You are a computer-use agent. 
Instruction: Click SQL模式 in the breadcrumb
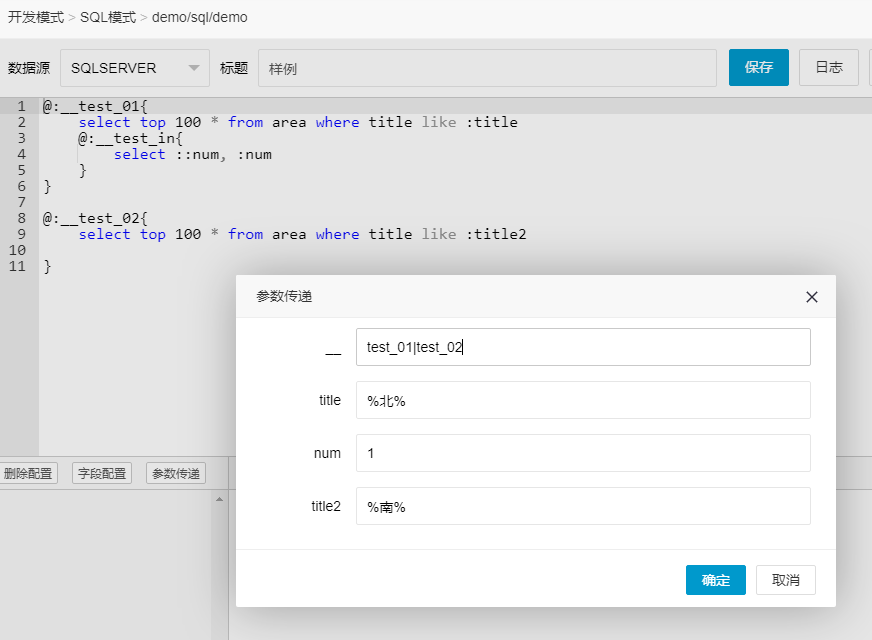coord(108,17)
